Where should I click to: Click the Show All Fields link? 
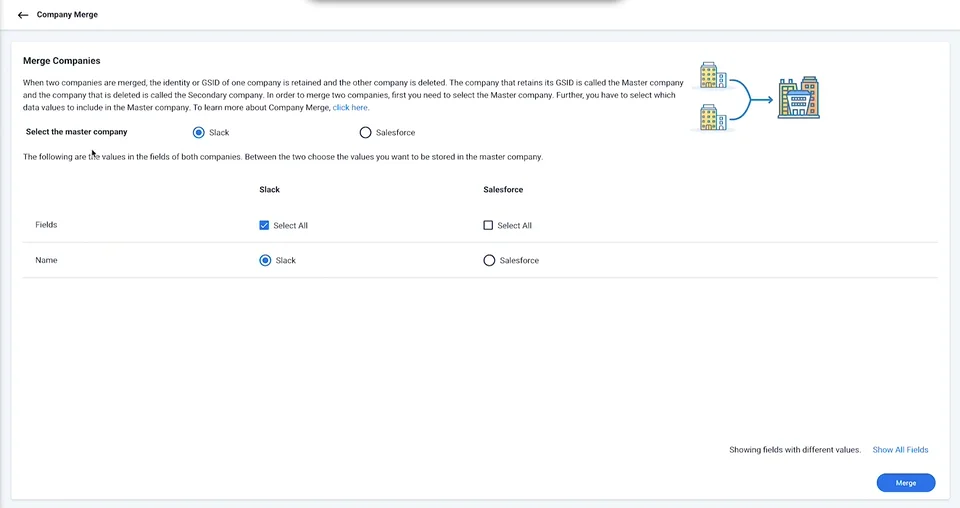(x=900, y=450)
